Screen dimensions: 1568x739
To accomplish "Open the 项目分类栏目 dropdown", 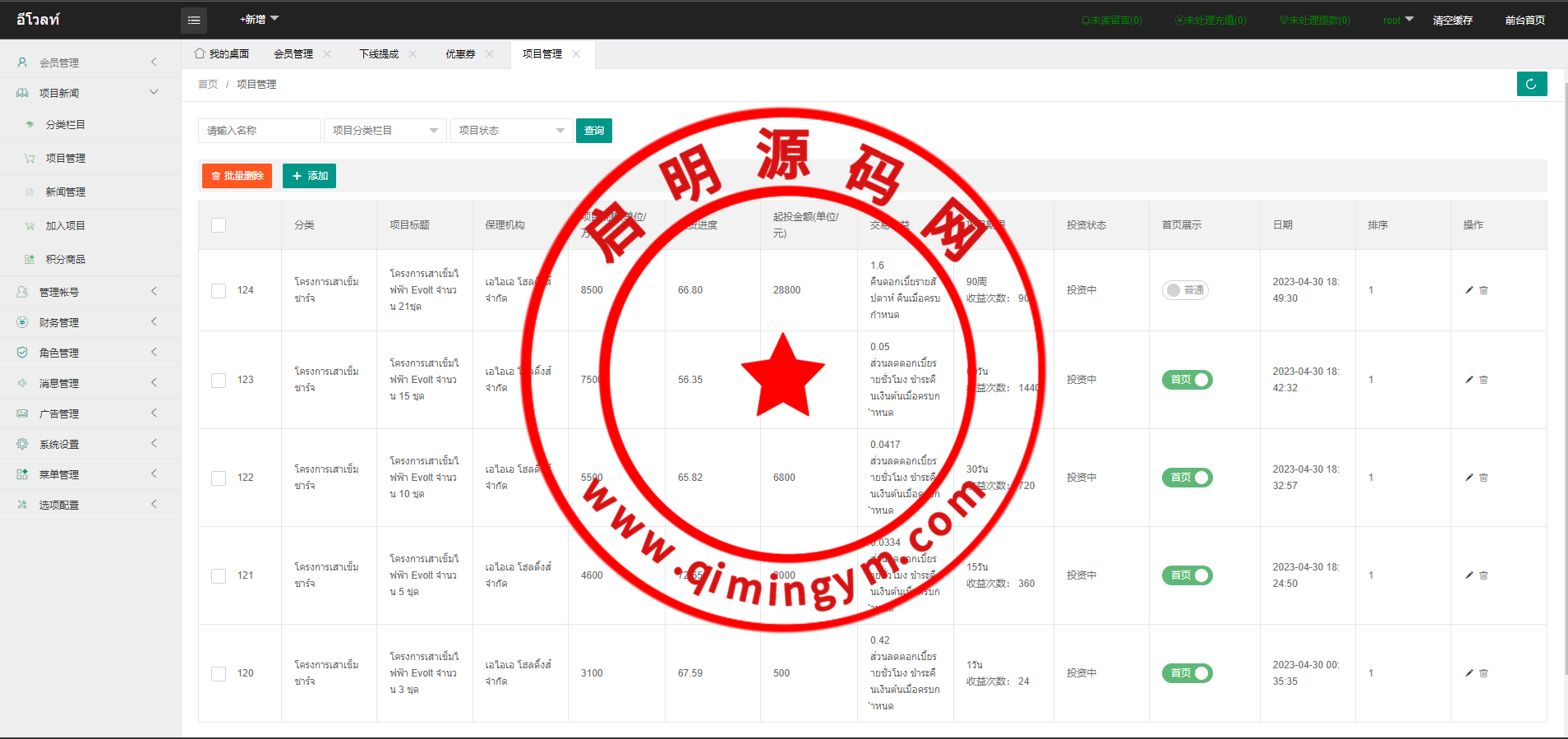I will pyautogui.click(x=385, y=131).
